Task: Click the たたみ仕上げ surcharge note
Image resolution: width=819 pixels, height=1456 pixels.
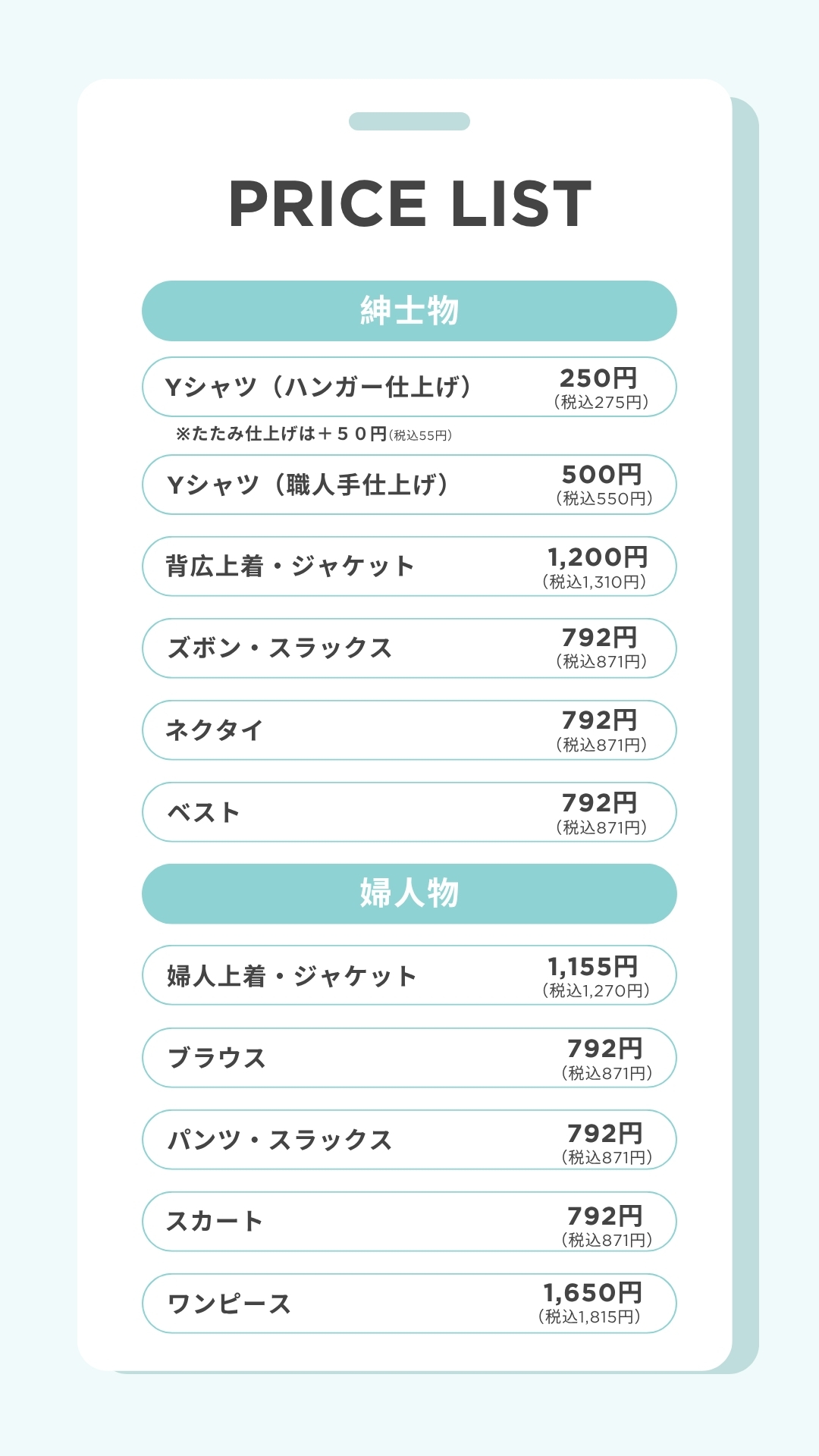Action: coord(314,434)
